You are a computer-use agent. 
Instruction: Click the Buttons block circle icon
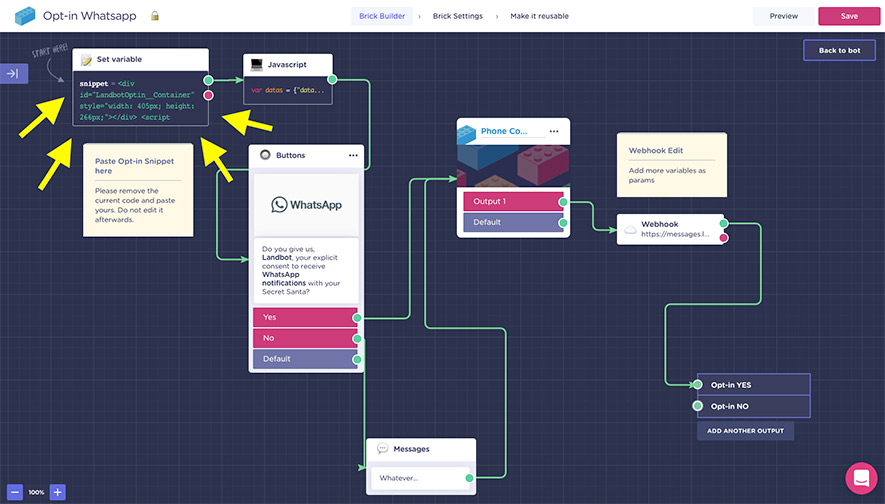265,155
